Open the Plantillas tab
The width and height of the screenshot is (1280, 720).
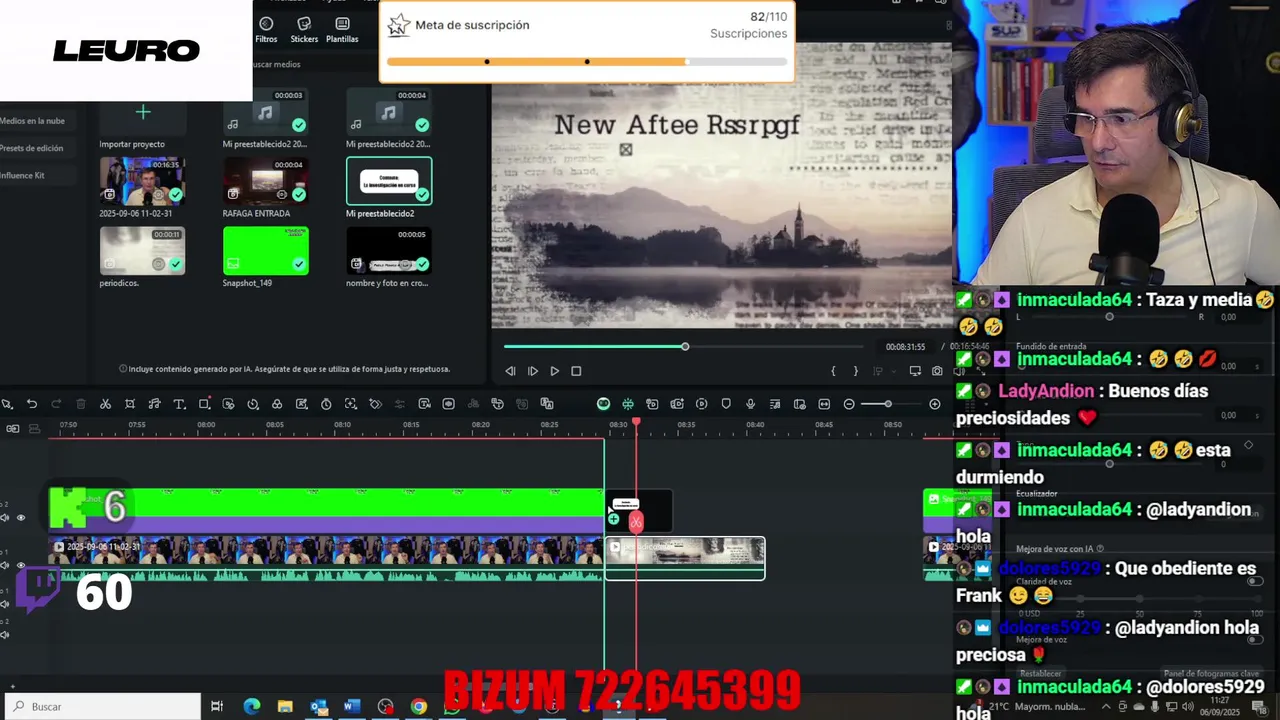[342, 30]
